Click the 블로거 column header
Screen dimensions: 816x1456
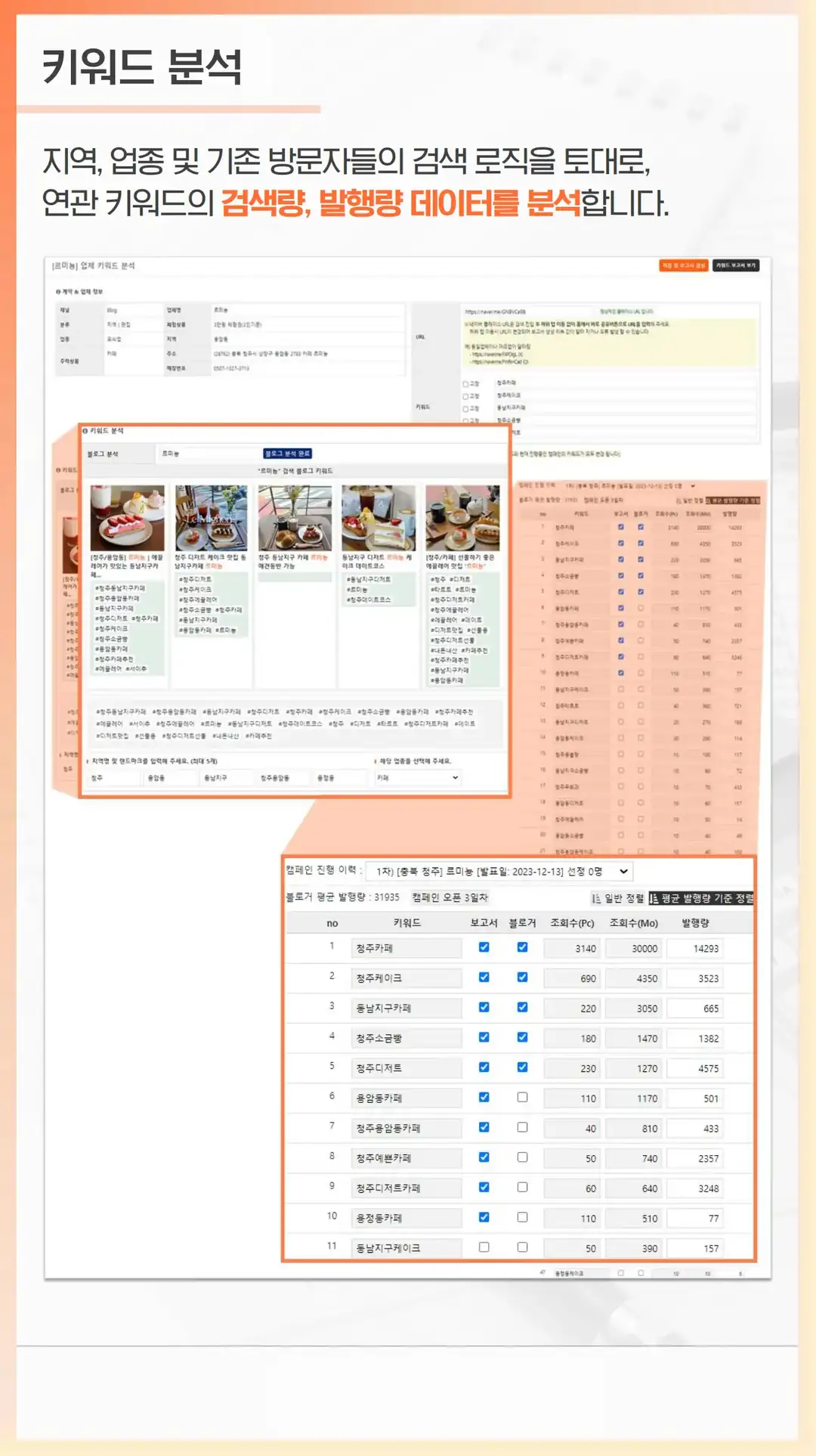coord(522,923)
